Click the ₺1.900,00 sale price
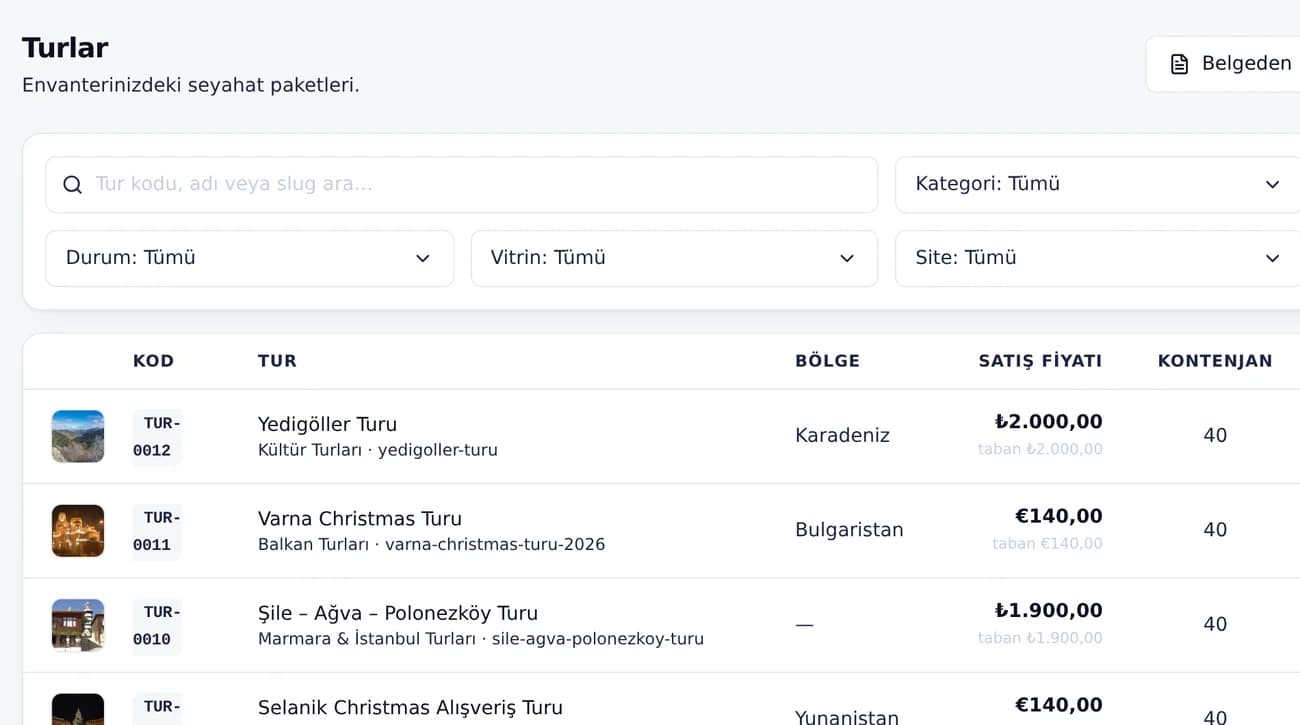The height and width of the screenshot is (725, 1300). 1048,611
